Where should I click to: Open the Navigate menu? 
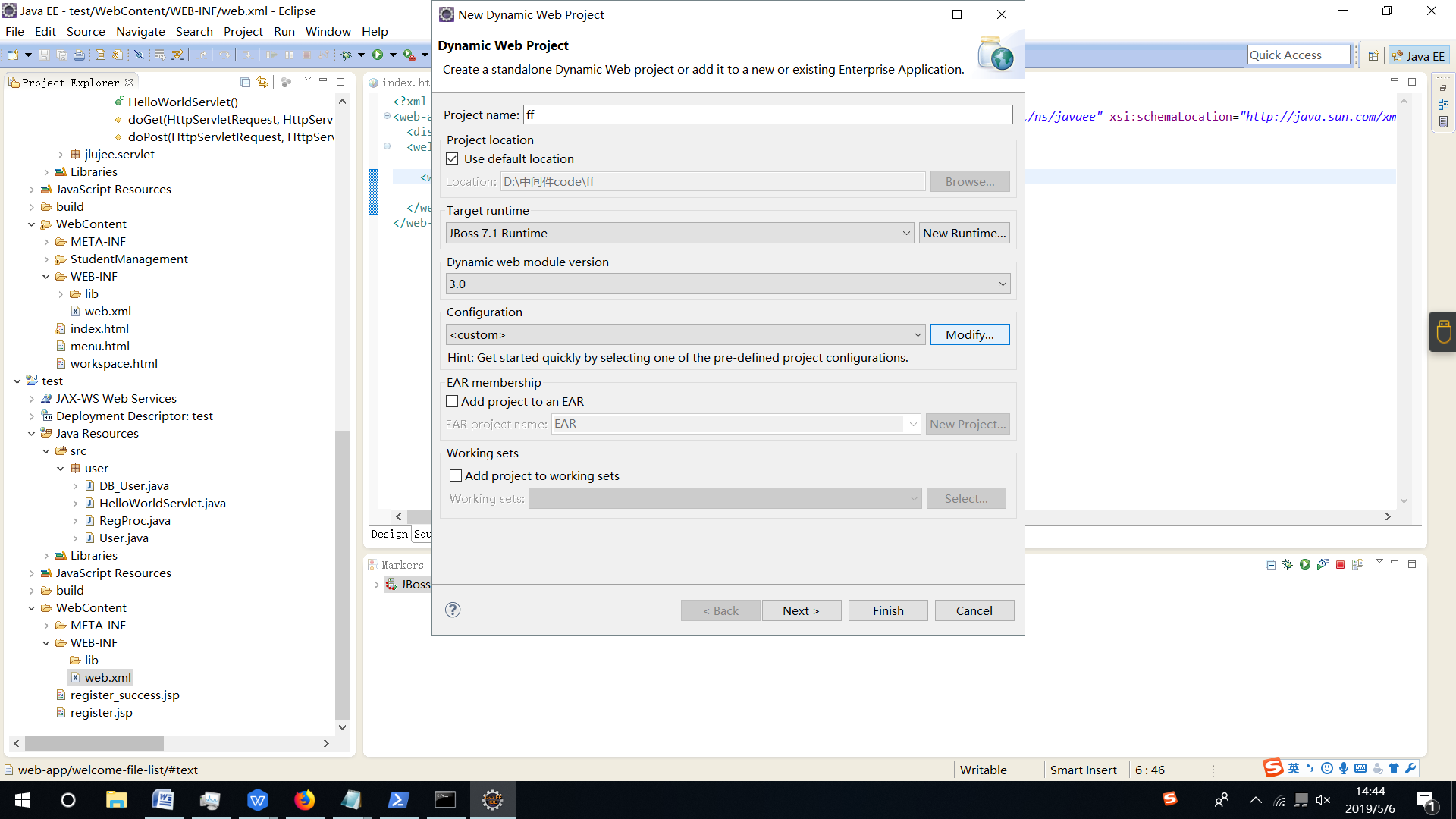(140, 31)
